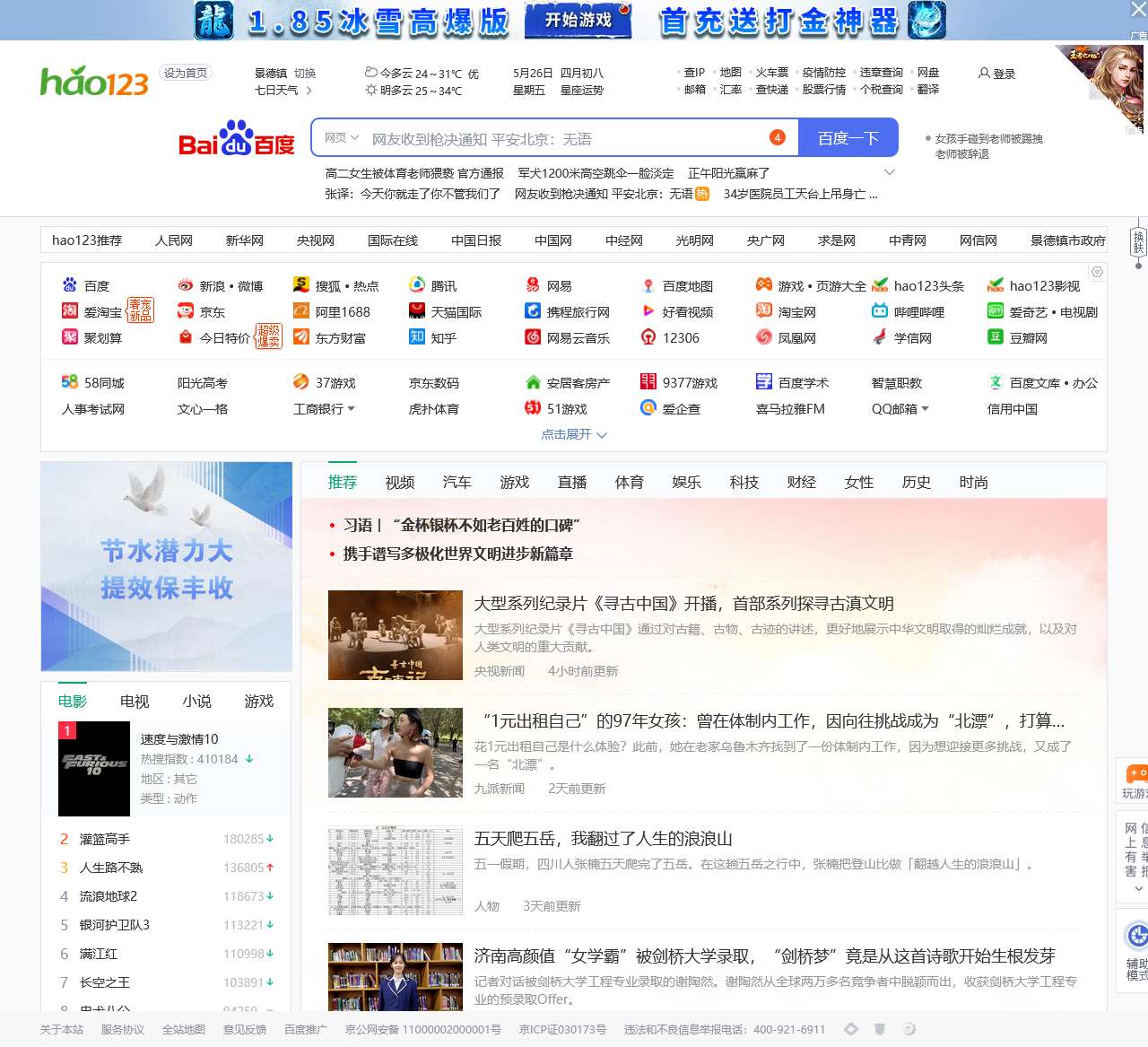The image size is (1148, 1047).
Task: Switch to the 视频 news tab
Action: [x=399, y=483]
